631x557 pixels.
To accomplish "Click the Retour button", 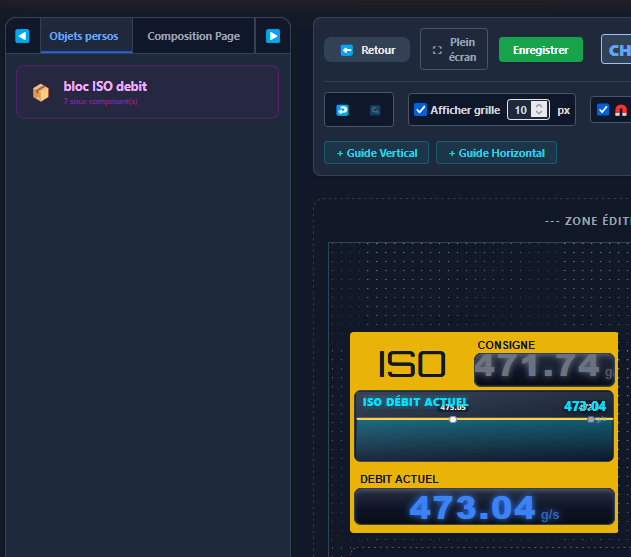I will tap(367, 50).
